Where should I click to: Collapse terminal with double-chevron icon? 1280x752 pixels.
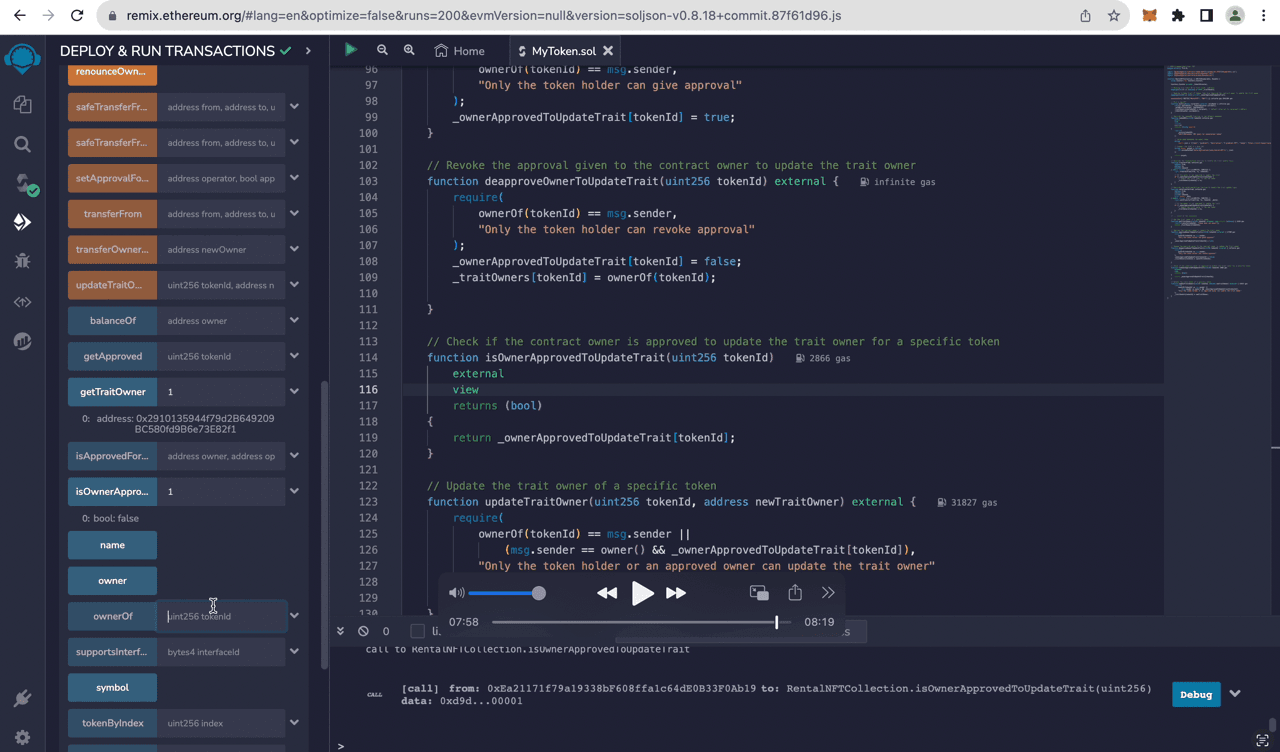click(340, 631)
